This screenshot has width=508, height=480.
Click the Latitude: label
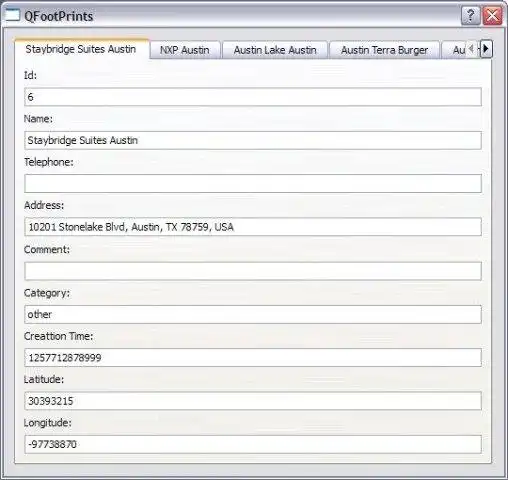tap(44, 379)
